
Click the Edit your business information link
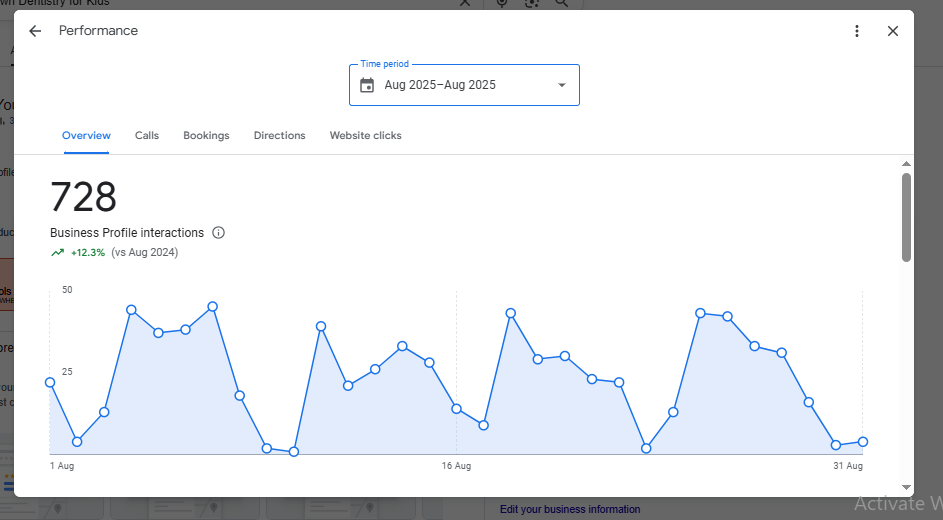click(569, 509)
